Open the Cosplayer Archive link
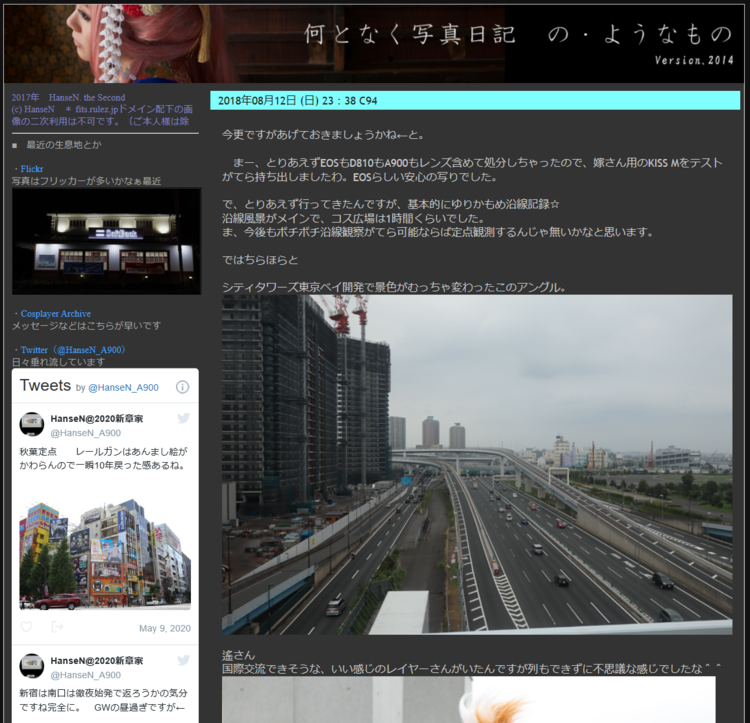 tap(55, 314)
